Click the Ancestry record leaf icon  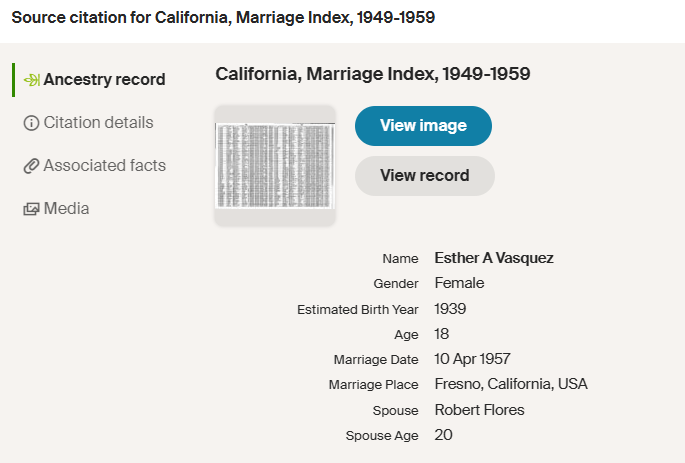pyautogui.click(x=32, y=80)
